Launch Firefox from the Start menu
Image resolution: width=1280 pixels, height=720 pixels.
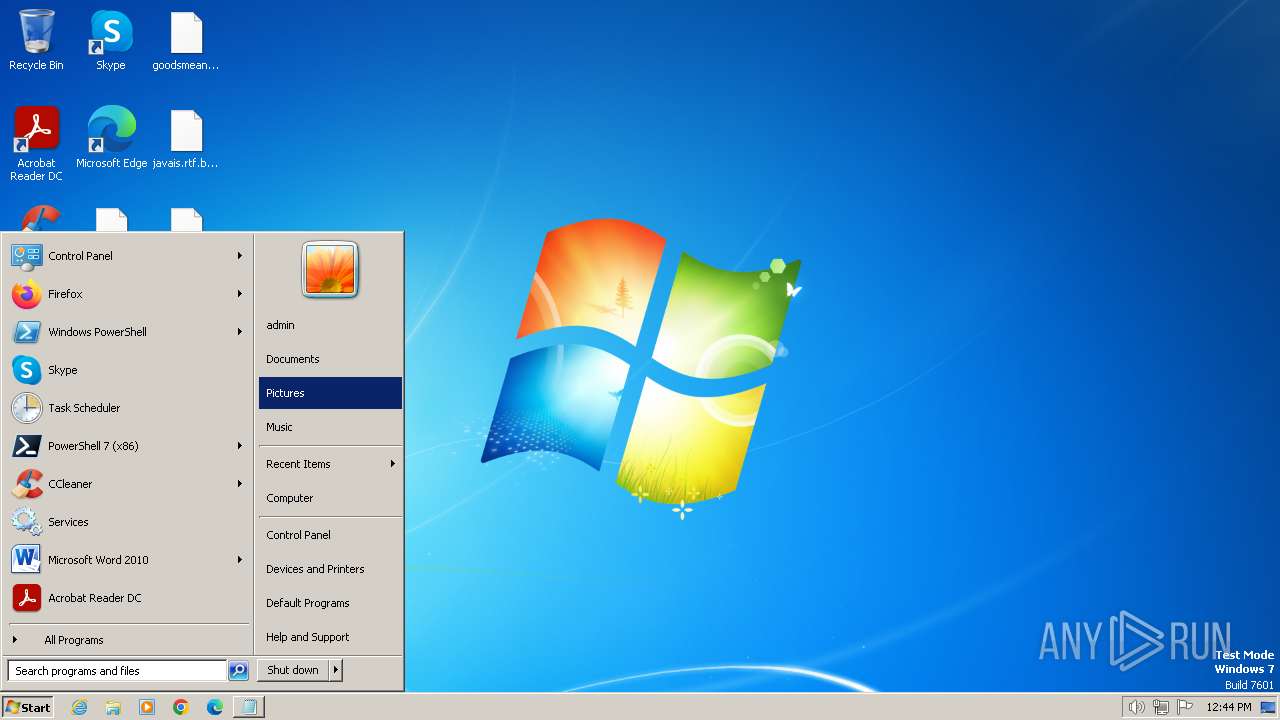click(x=128, y=294)
